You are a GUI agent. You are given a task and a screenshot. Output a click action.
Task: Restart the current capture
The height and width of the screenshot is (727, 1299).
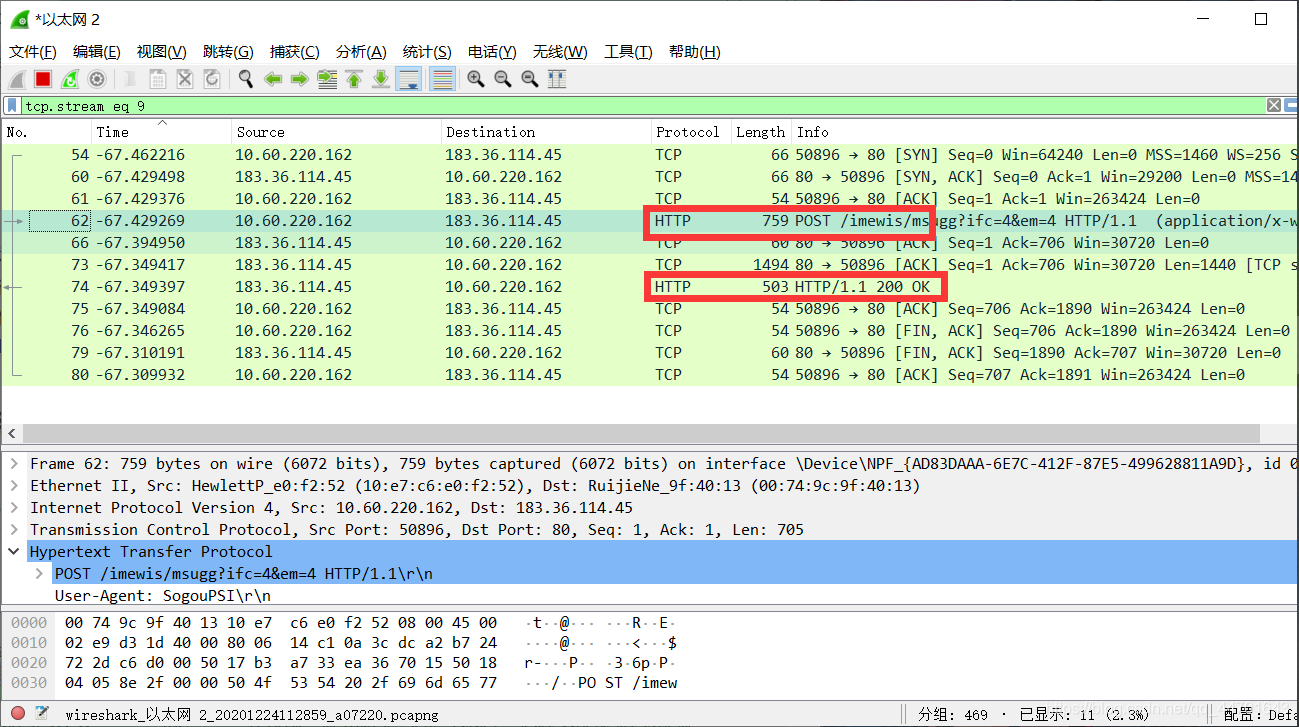70,79
